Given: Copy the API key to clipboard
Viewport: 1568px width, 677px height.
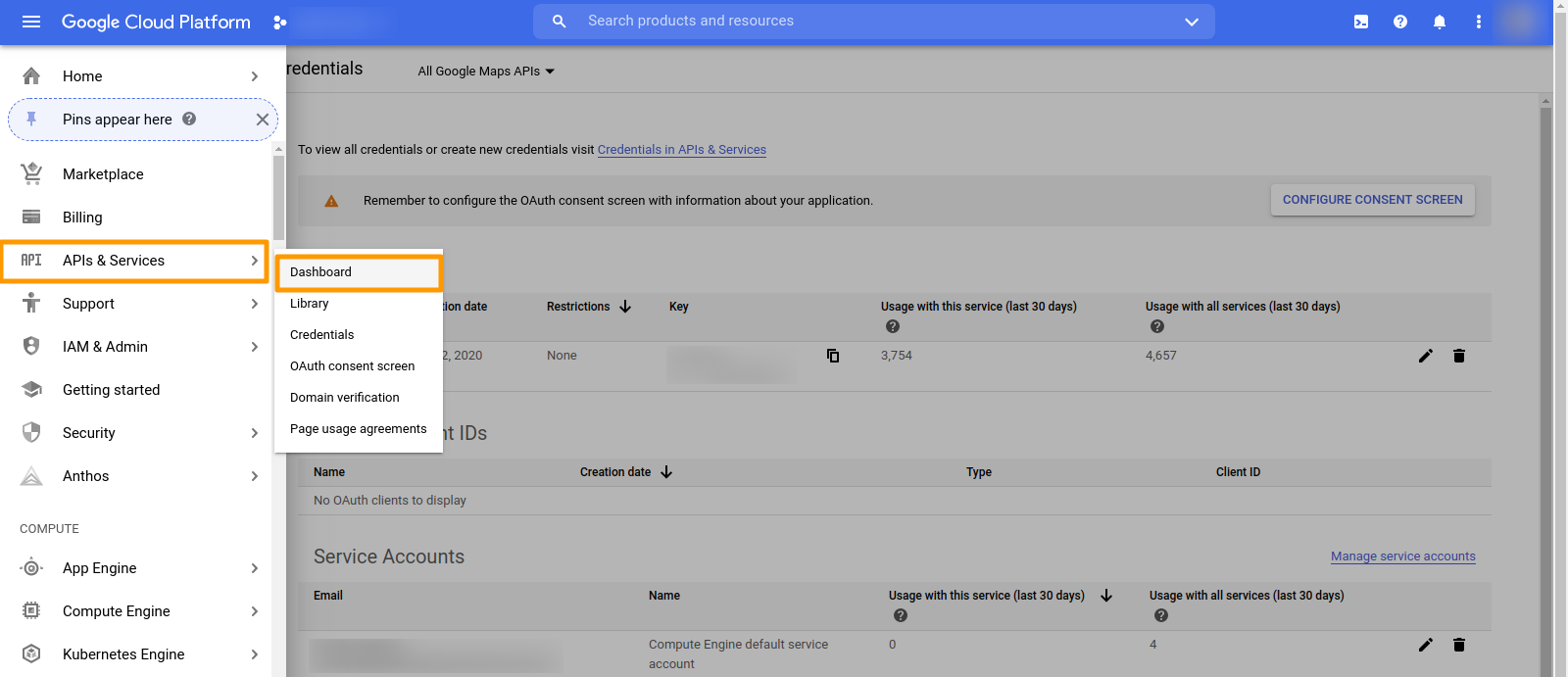Looking at the screenshot, I should (833, 356).
